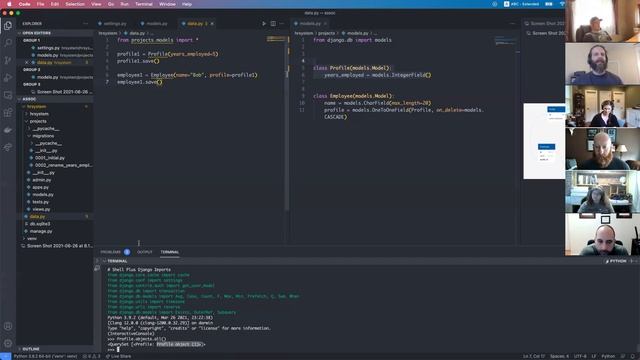Image resolution: width=640 pixels, height=360 pixels.
Task: Close the data.py tab
Action: pos(212,24)
